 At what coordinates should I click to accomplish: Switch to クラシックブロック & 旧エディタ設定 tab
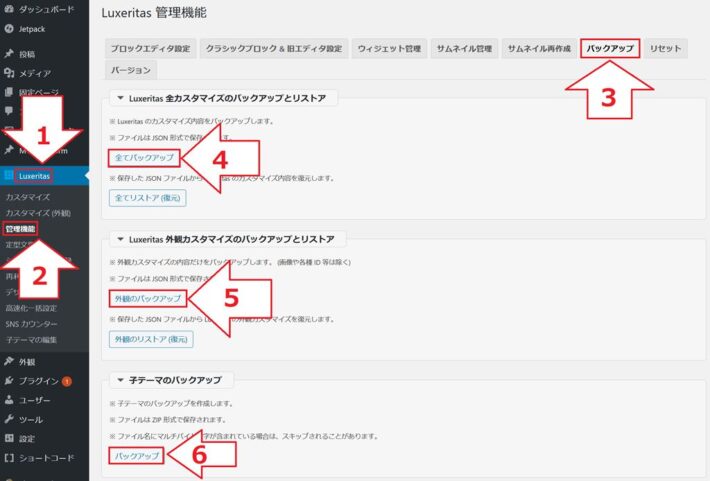click(x=274, y=48)
